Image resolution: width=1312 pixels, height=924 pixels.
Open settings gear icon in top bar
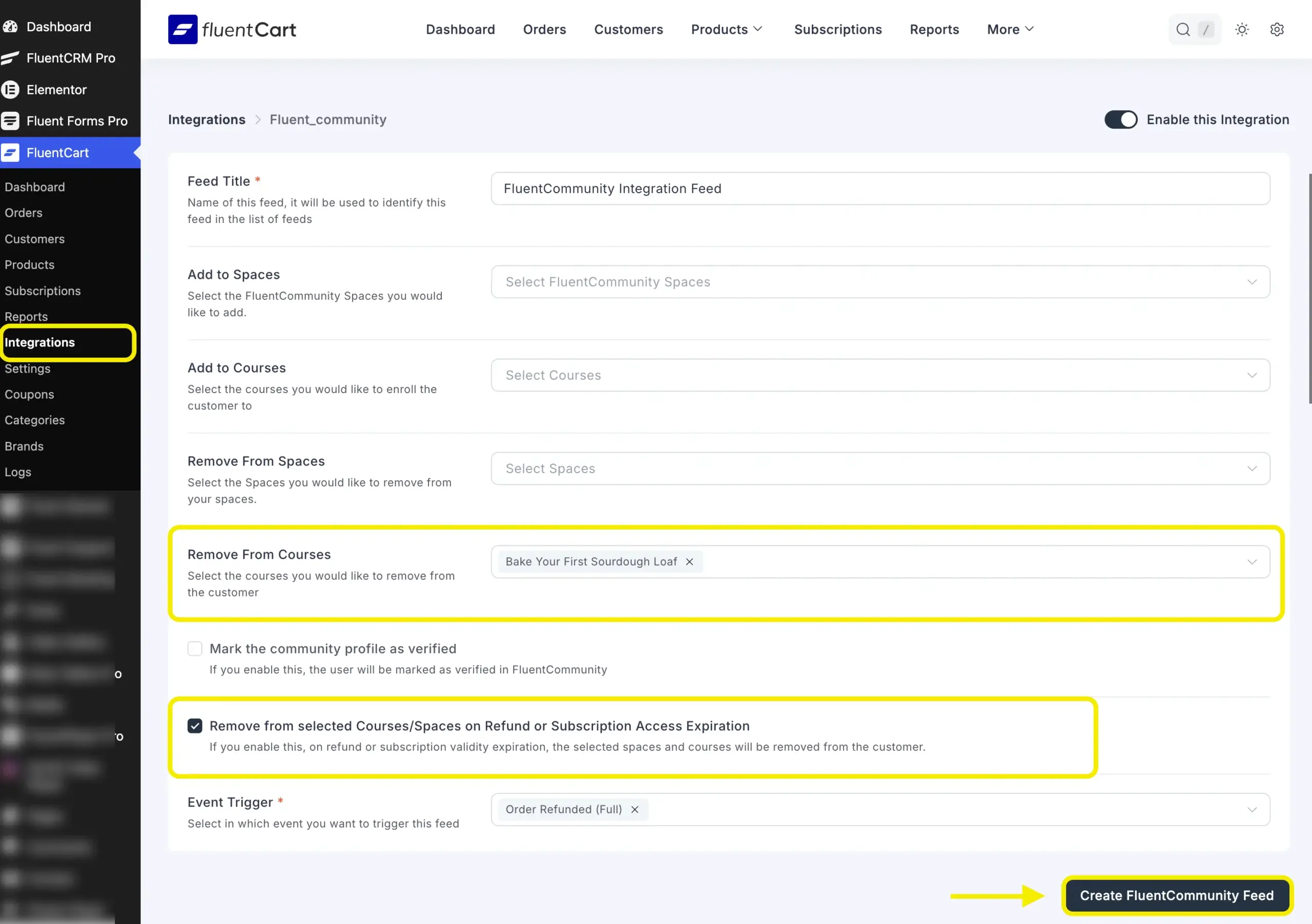tap(1277, 29)
